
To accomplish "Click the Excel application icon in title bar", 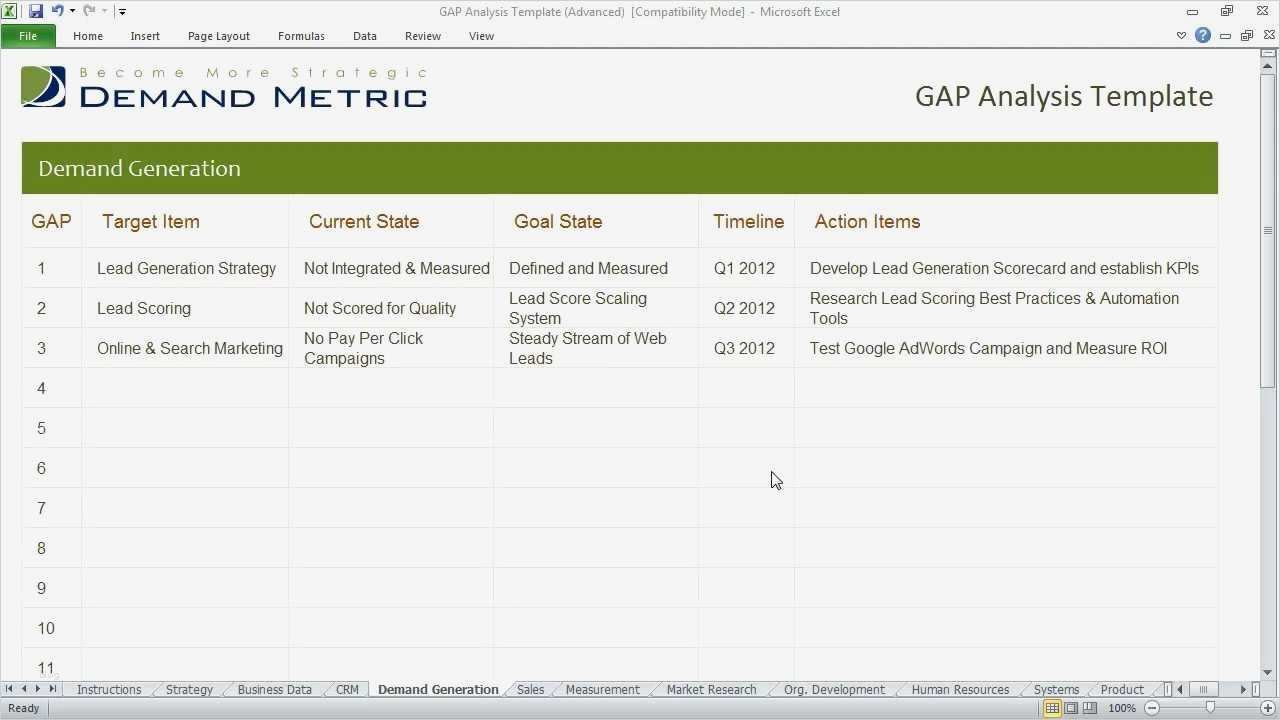I will click(x=10, y=11).
